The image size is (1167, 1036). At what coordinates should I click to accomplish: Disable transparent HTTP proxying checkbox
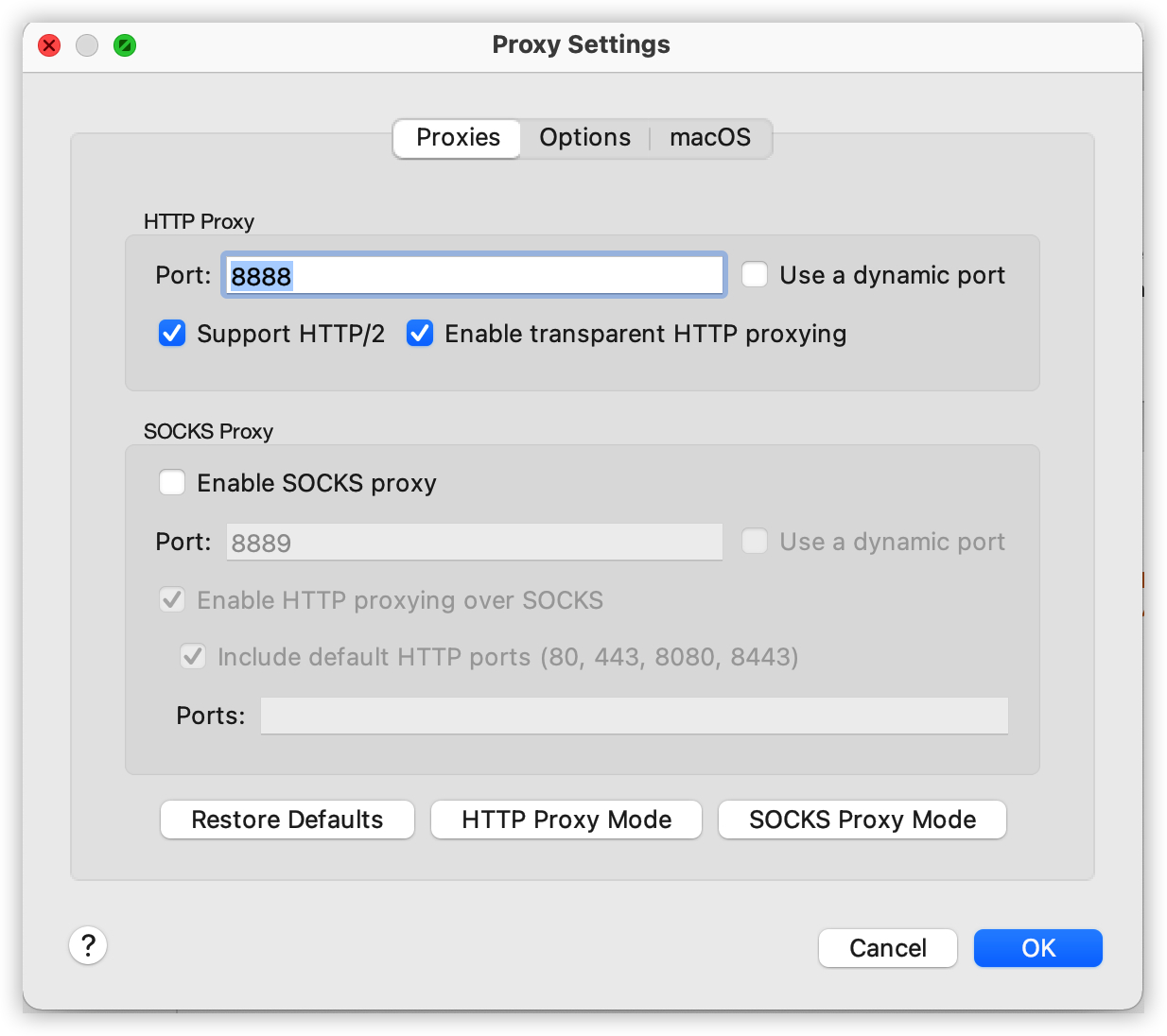(420, 334)
